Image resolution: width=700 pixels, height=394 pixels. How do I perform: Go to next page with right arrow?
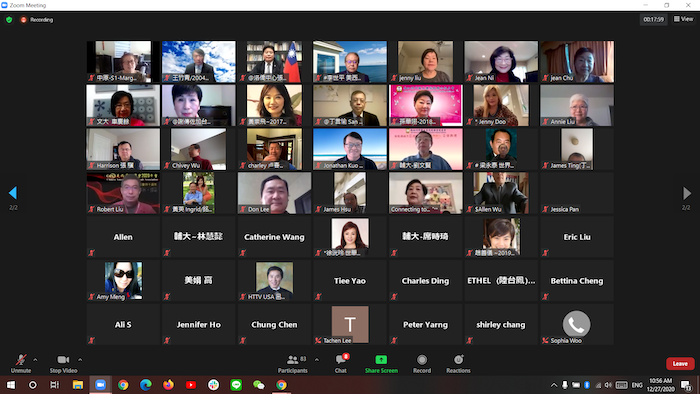point(687,193)
